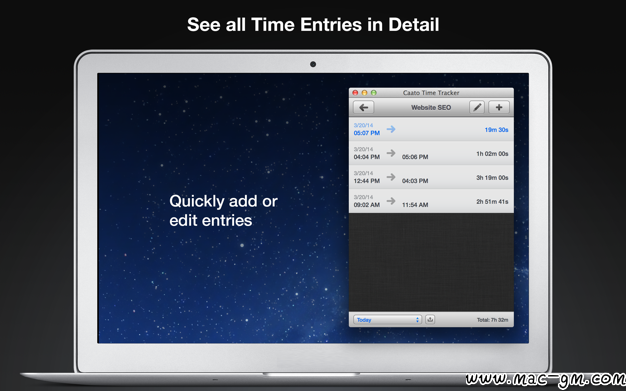Click the green zoom window button

coord(374,93)
